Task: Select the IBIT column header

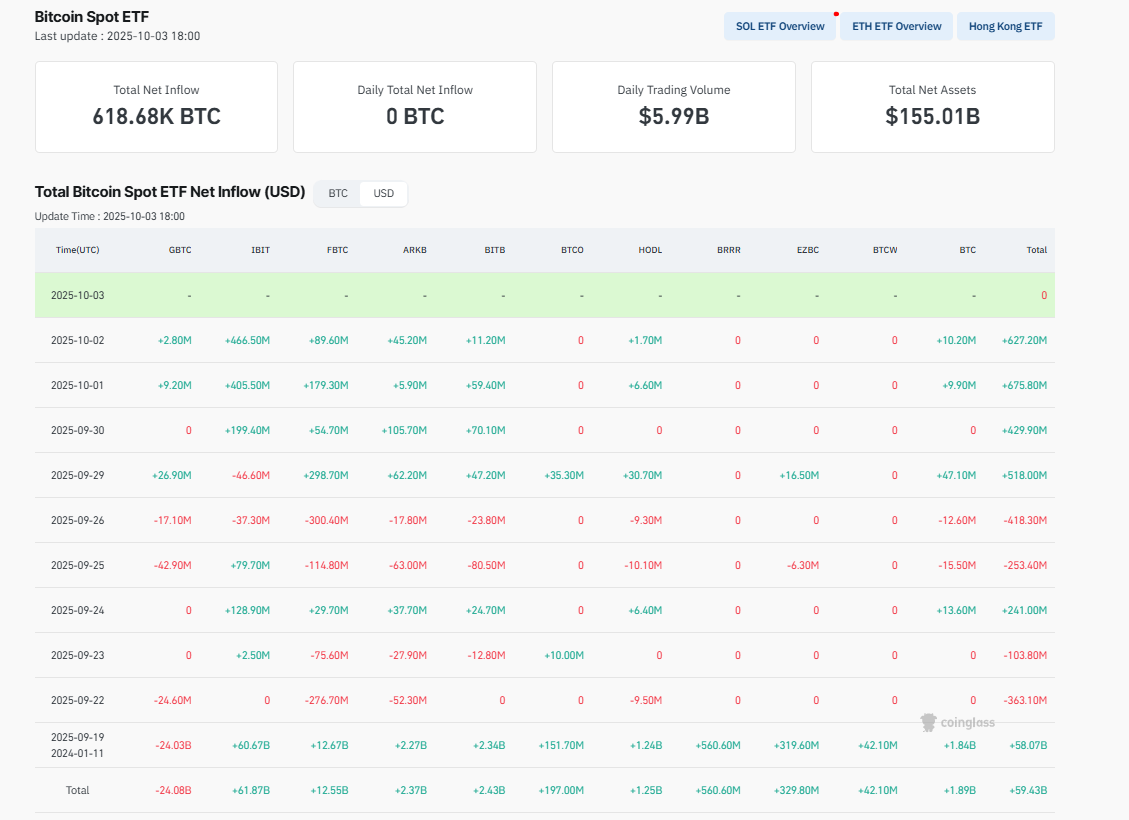Action: point(260,250)
